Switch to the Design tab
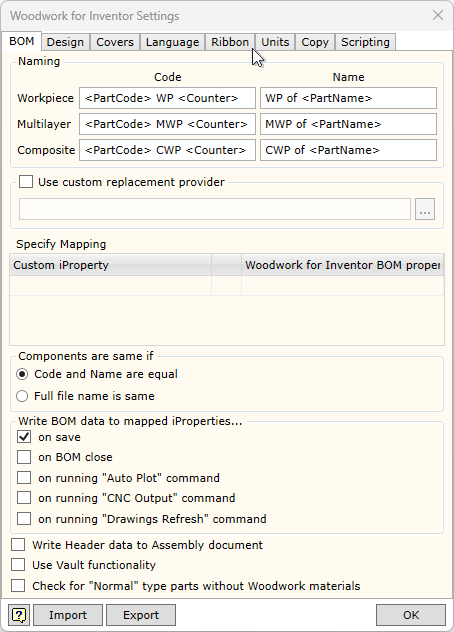This screenshot has width=454, height=632. [65, 42]
